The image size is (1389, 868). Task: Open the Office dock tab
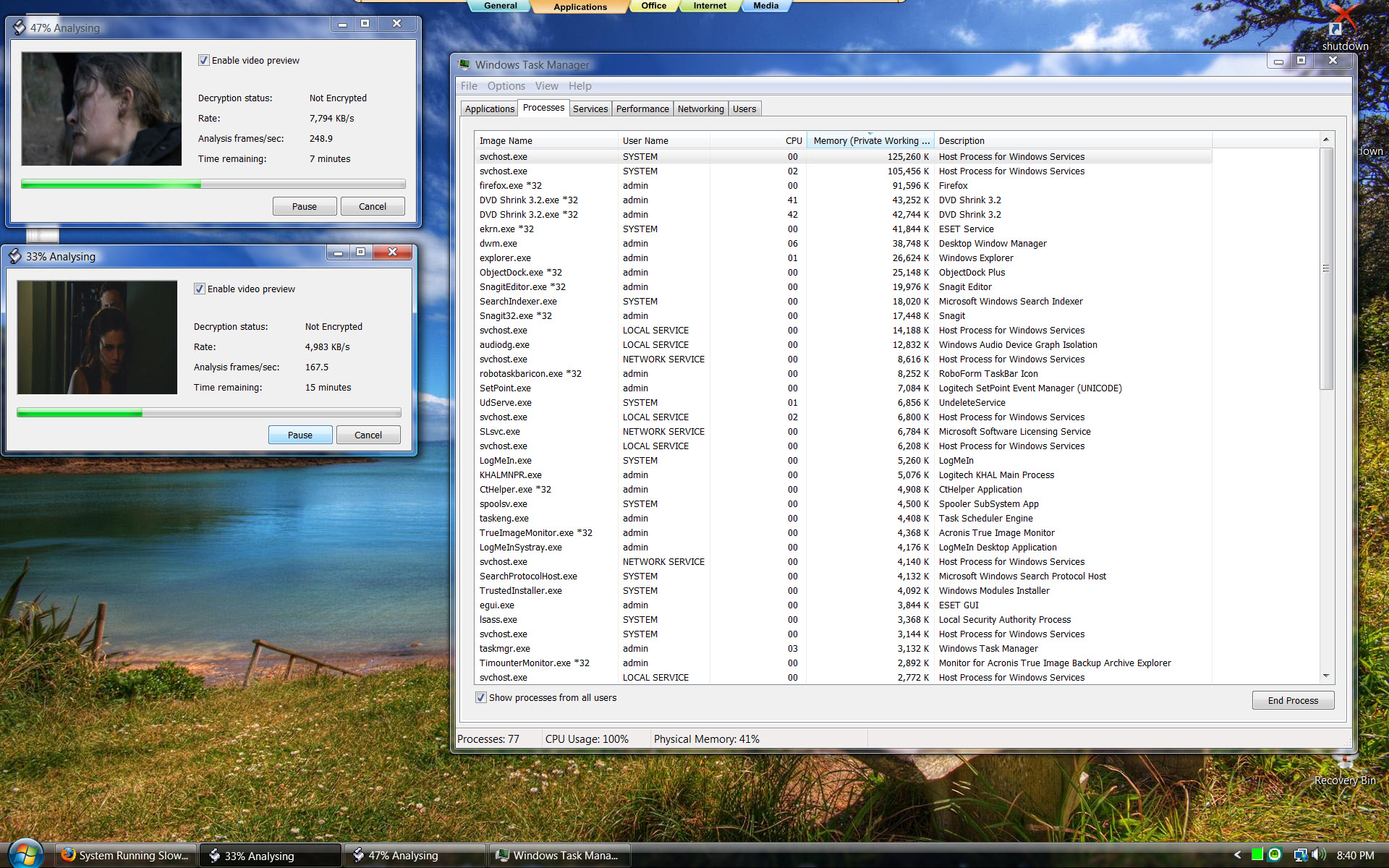[x=654, y=6]
